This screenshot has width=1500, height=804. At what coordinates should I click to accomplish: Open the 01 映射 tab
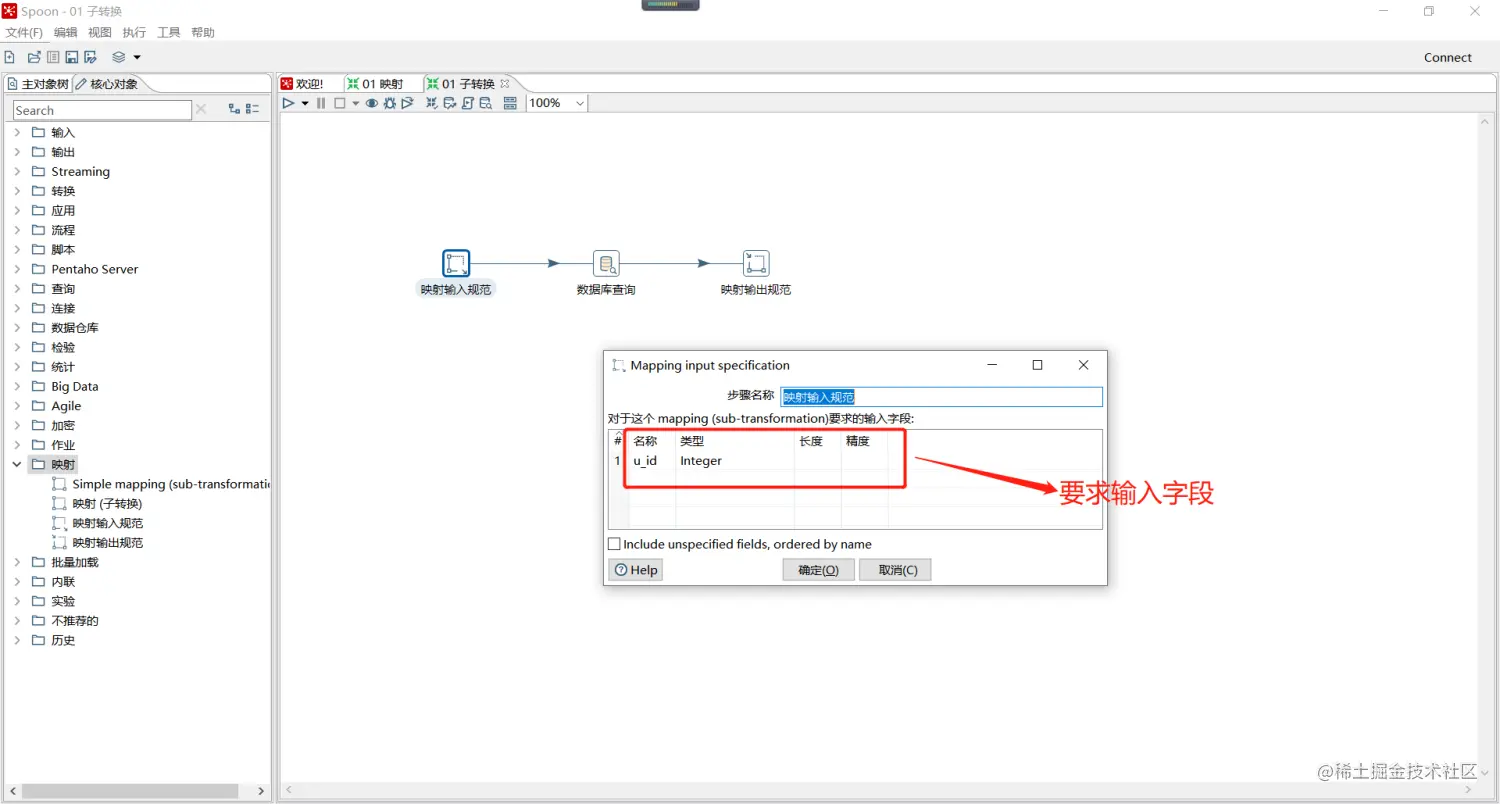pyautogui.click(x=375, y=84)
